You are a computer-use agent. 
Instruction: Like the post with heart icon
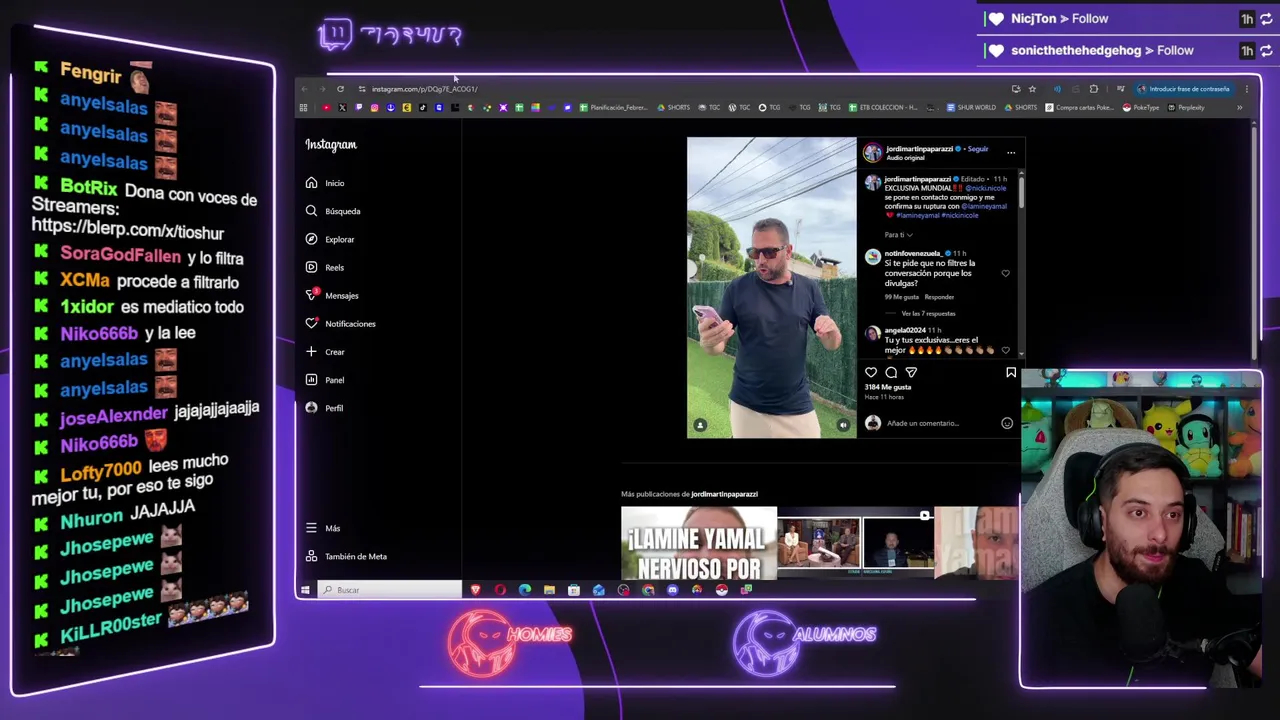pyautogui.click(x=871, y=372)
